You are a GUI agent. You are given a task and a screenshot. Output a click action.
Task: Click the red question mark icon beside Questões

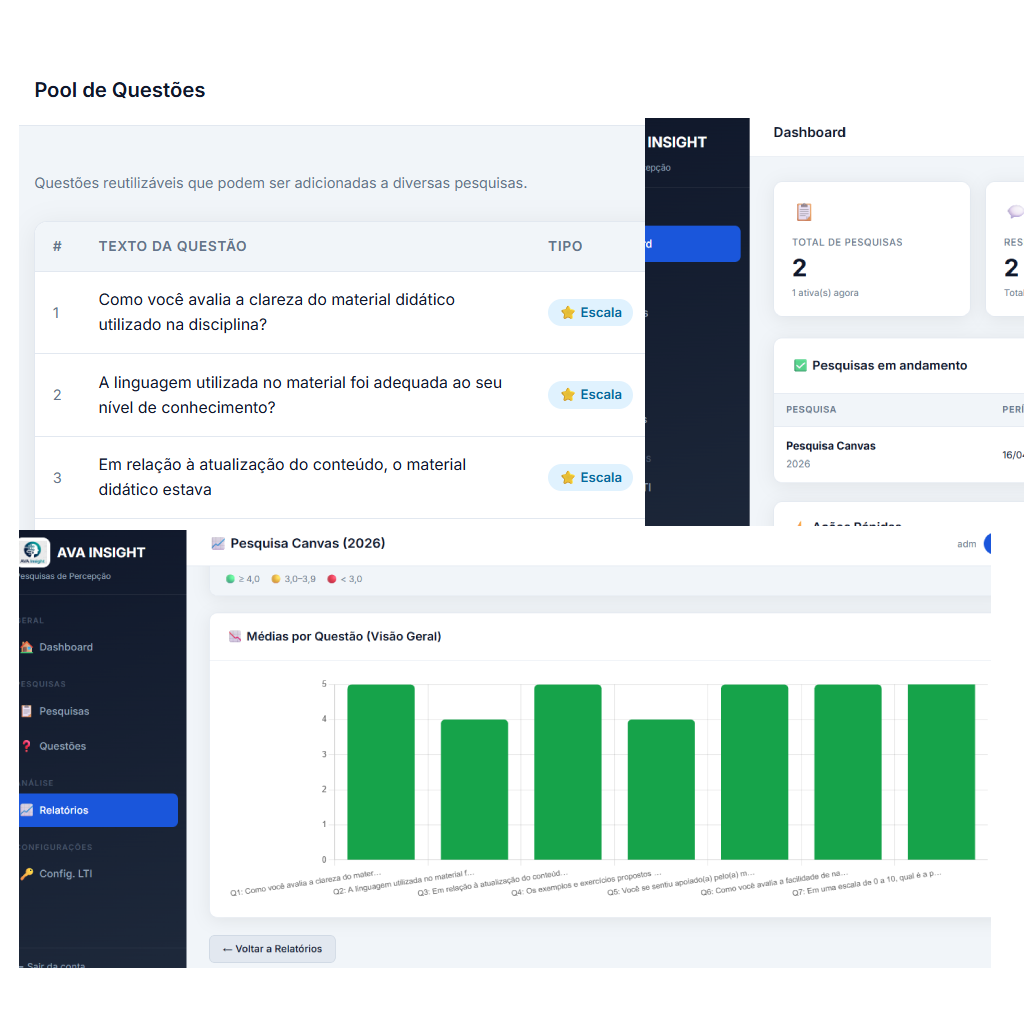27,746
